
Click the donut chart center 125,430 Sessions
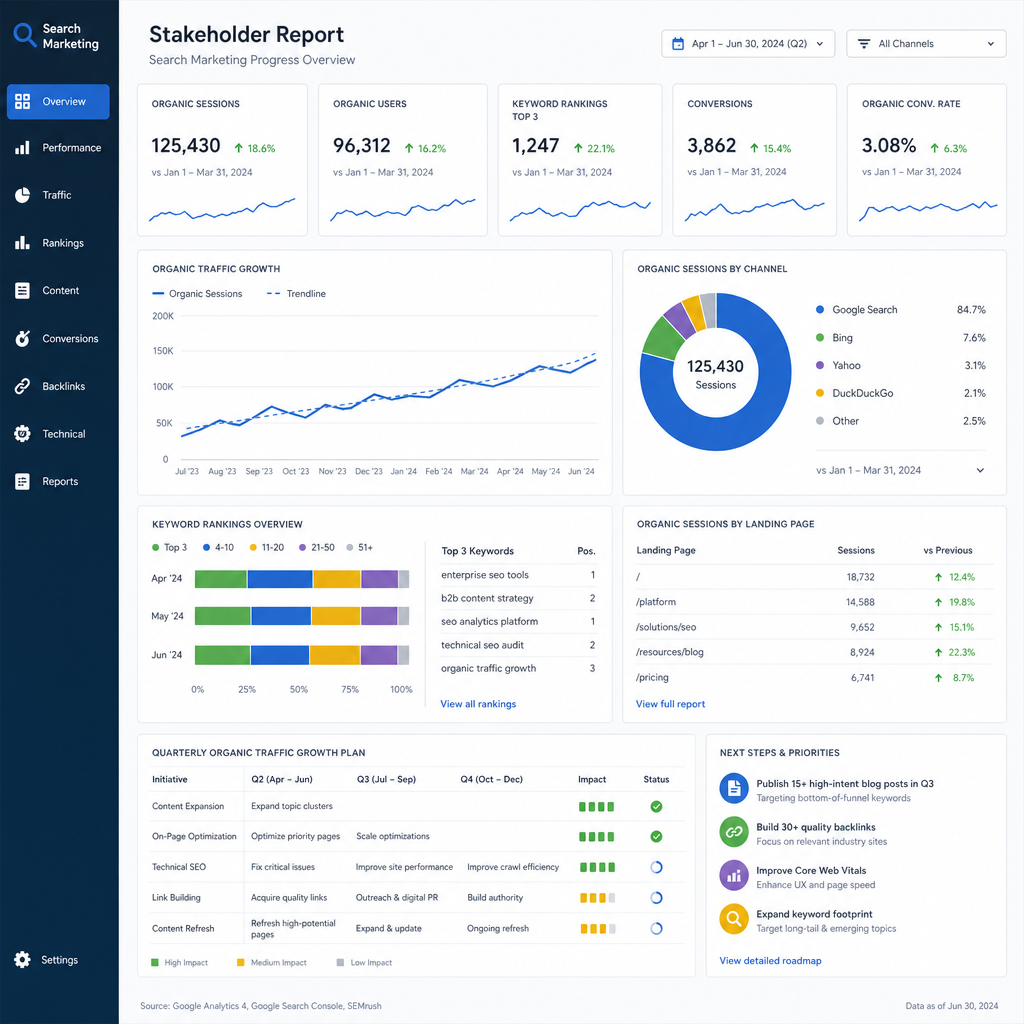coord(715,374)
